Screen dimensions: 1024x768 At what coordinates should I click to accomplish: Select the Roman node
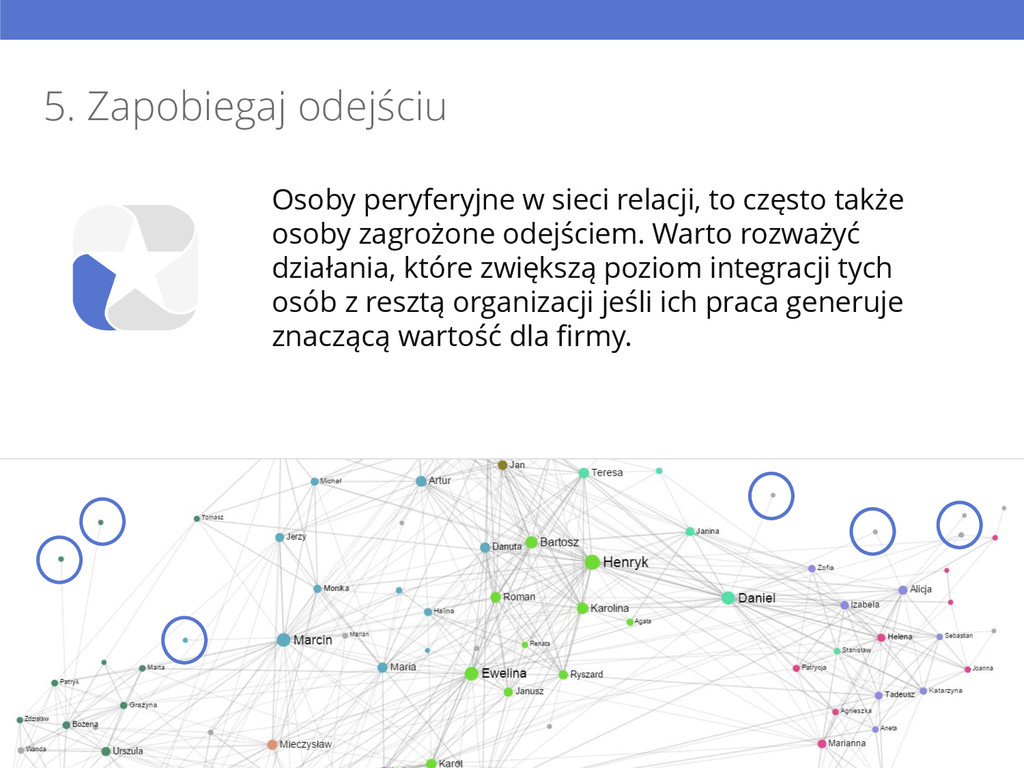[x=496, y=597]
